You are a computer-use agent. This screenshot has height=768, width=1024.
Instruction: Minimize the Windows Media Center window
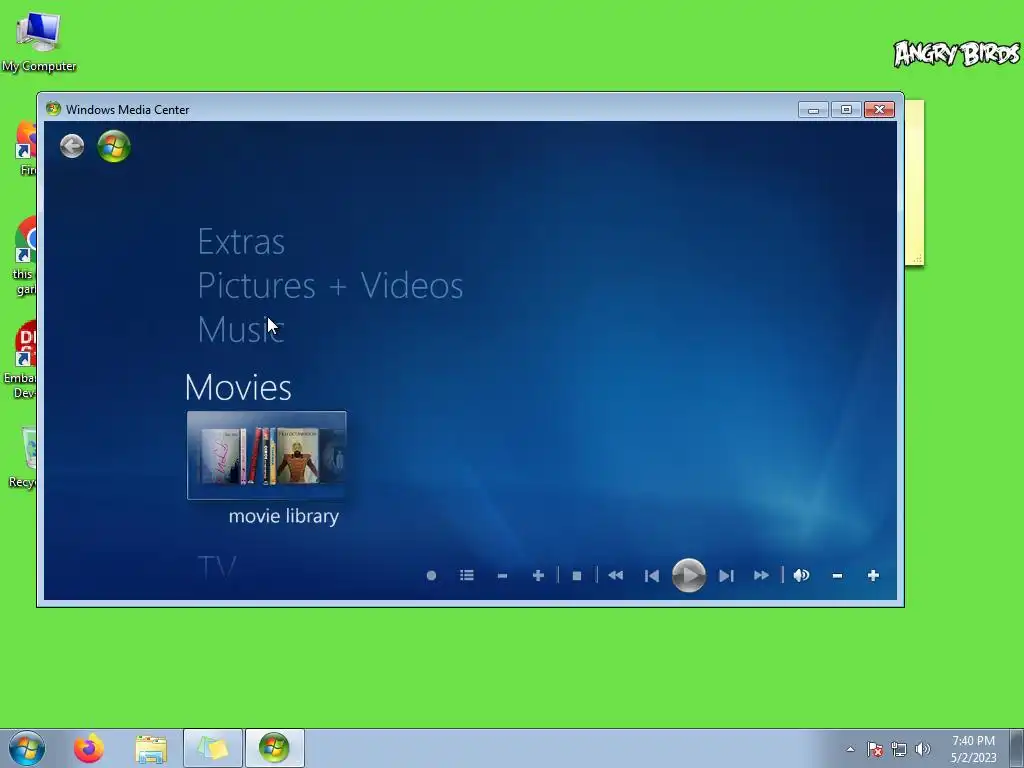click(x=813, y=110)
